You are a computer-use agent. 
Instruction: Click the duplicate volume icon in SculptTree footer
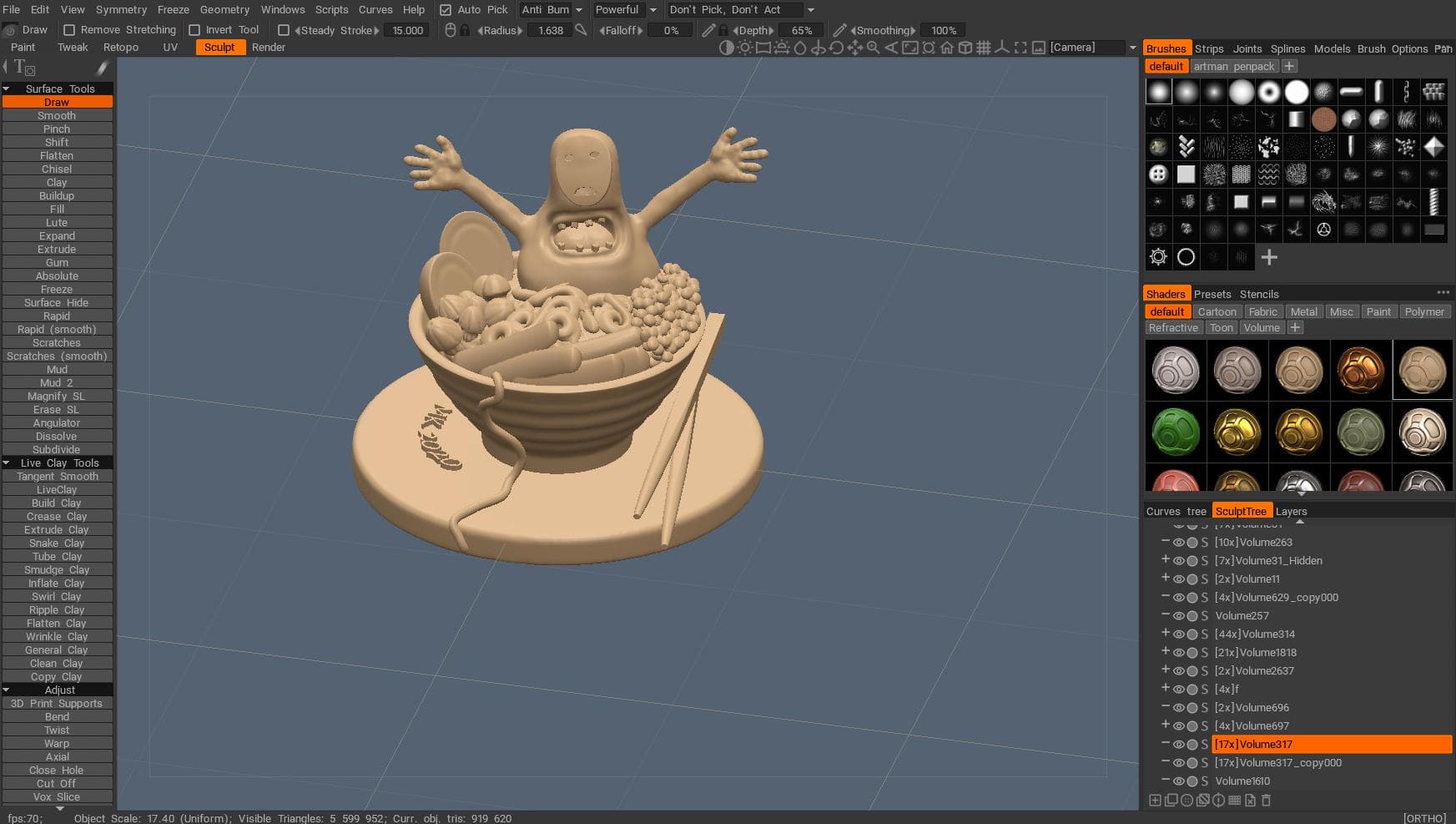pos(1171,800)
